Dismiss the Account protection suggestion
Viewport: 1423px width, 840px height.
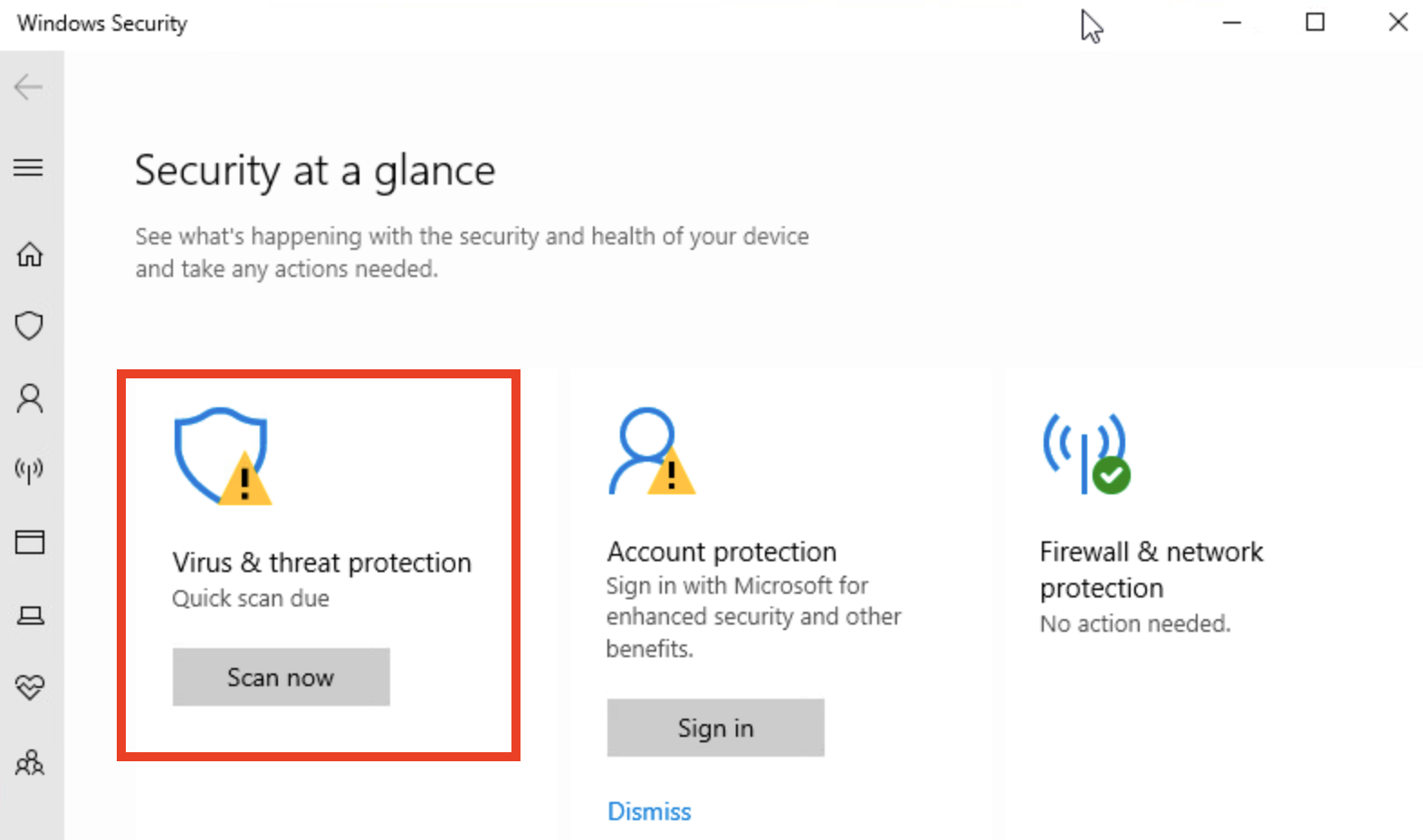649,810
